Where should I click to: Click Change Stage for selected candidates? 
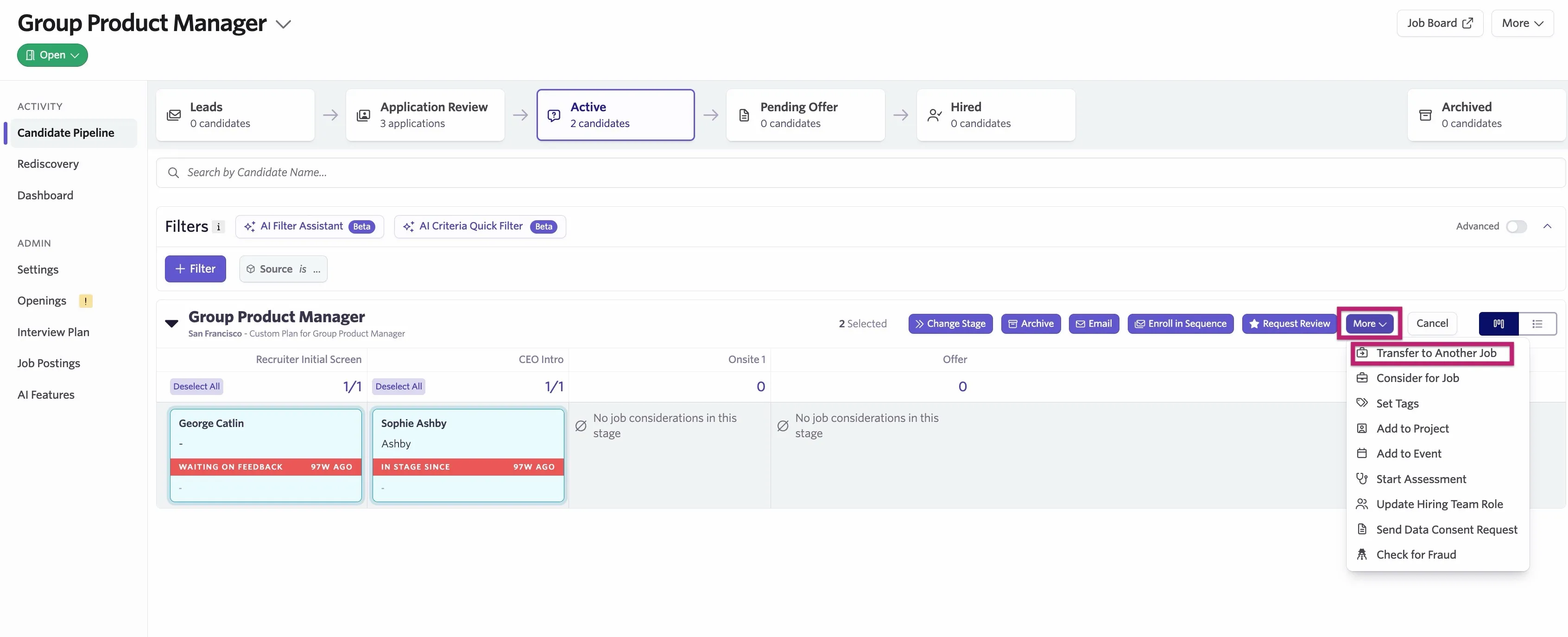pos(950,324)
